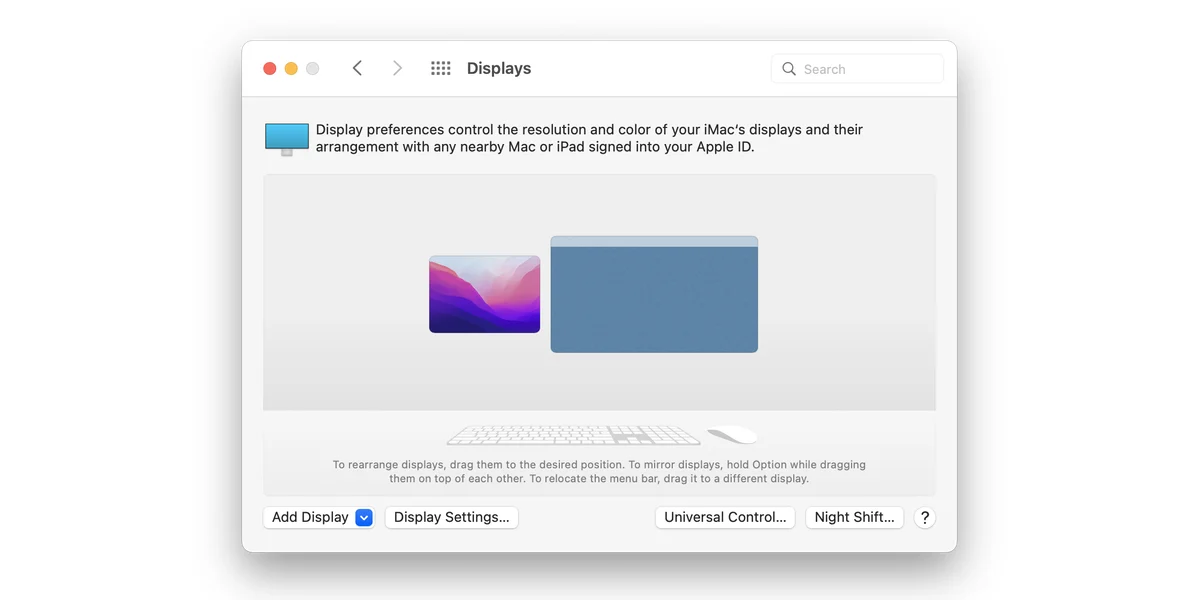1200x600 pixels.
Task: Open the help question mark button
Action: (925, 517)
